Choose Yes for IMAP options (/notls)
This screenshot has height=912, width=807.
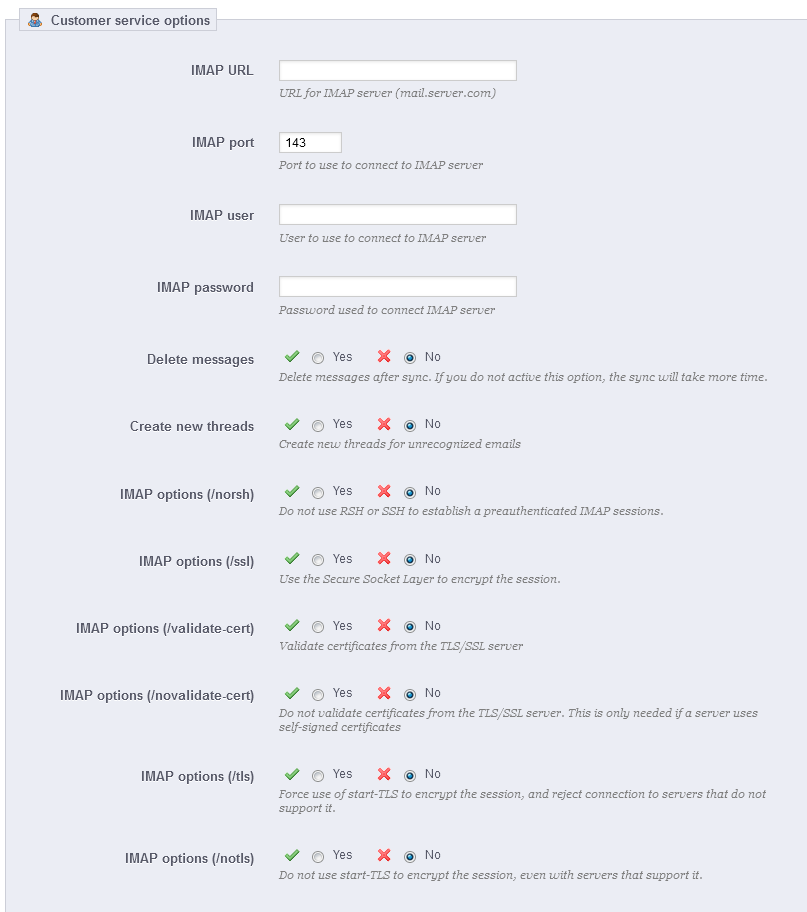point(318,856)
